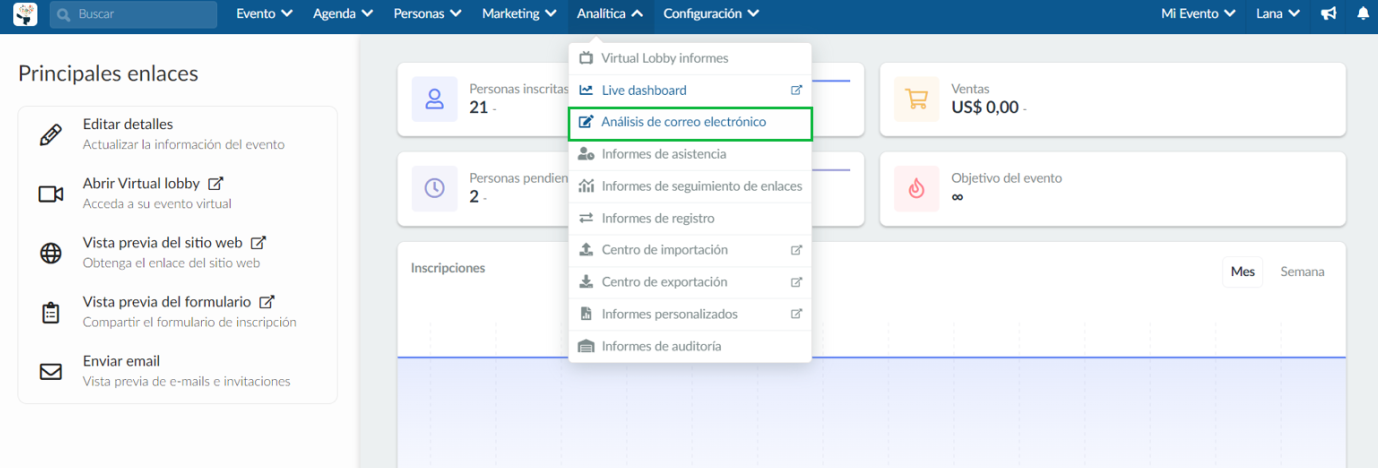Expand the Evento dropdown menu
Viewport: 1378px width, 468px height.
tap(264, 14)
